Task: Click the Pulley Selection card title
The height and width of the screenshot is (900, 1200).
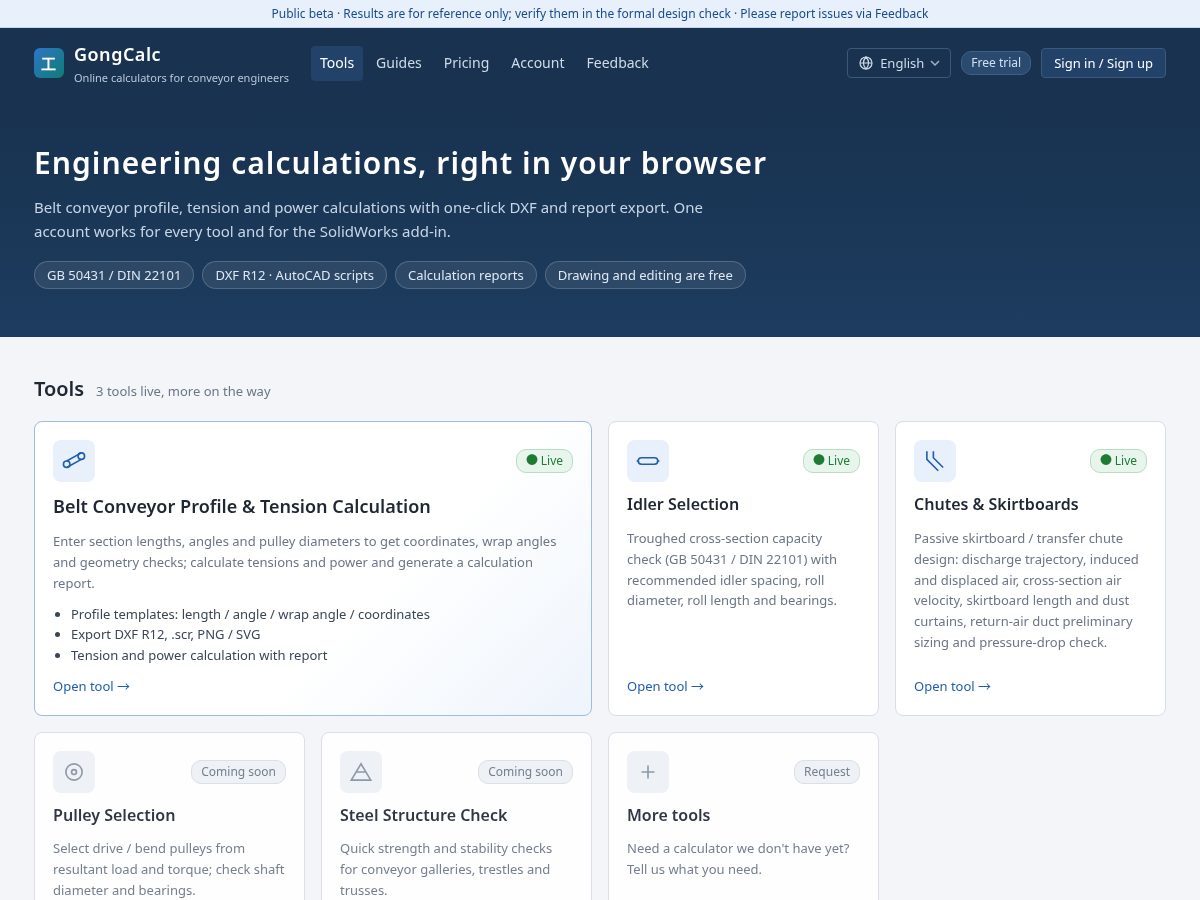Action: tap(114, 816)
